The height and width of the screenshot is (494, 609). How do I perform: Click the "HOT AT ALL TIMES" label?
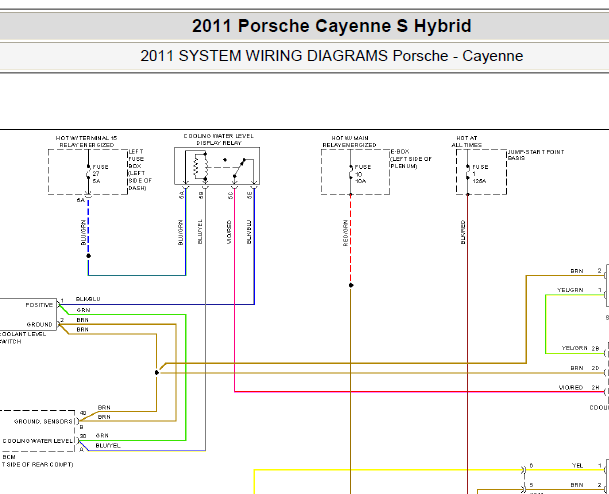[x=466, y=141]
